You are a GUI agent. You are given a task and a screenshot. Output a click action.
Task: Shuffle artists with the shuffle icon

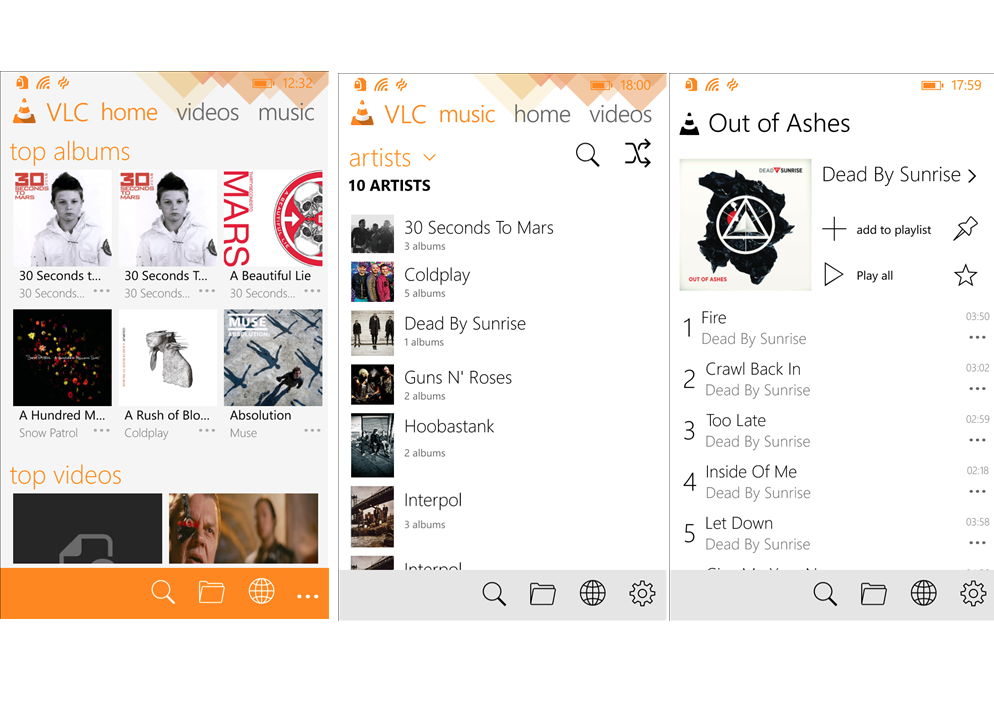[637, 153]
